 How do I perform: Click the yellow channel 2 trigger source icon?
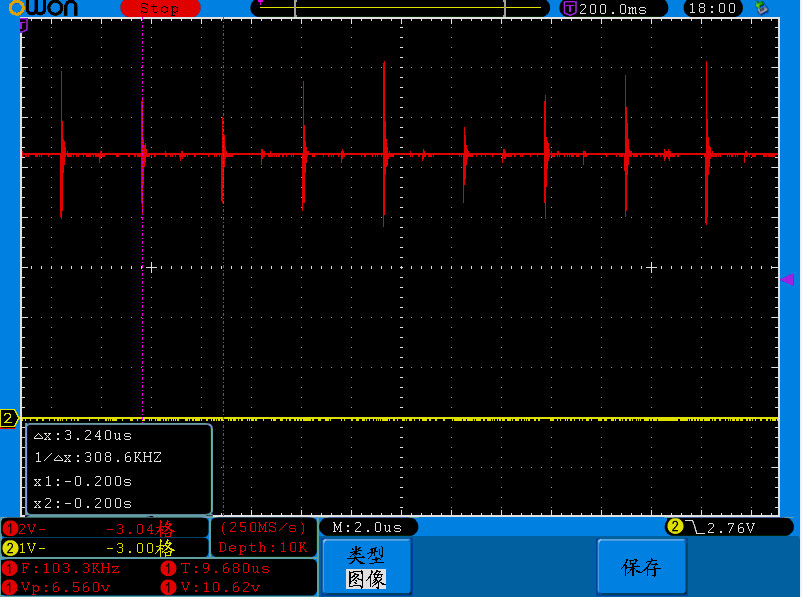[x=675, y=526]
